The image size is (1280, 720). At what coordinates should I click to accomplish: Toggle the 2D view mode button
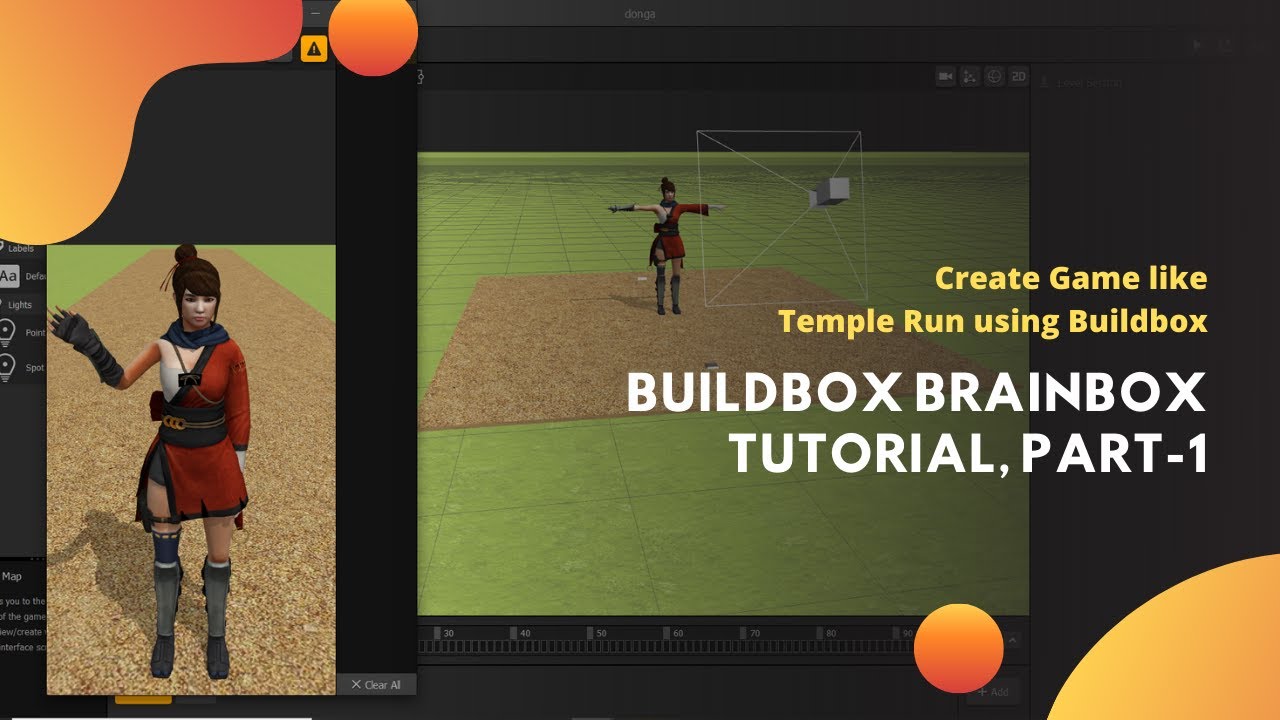(1018, 77)
